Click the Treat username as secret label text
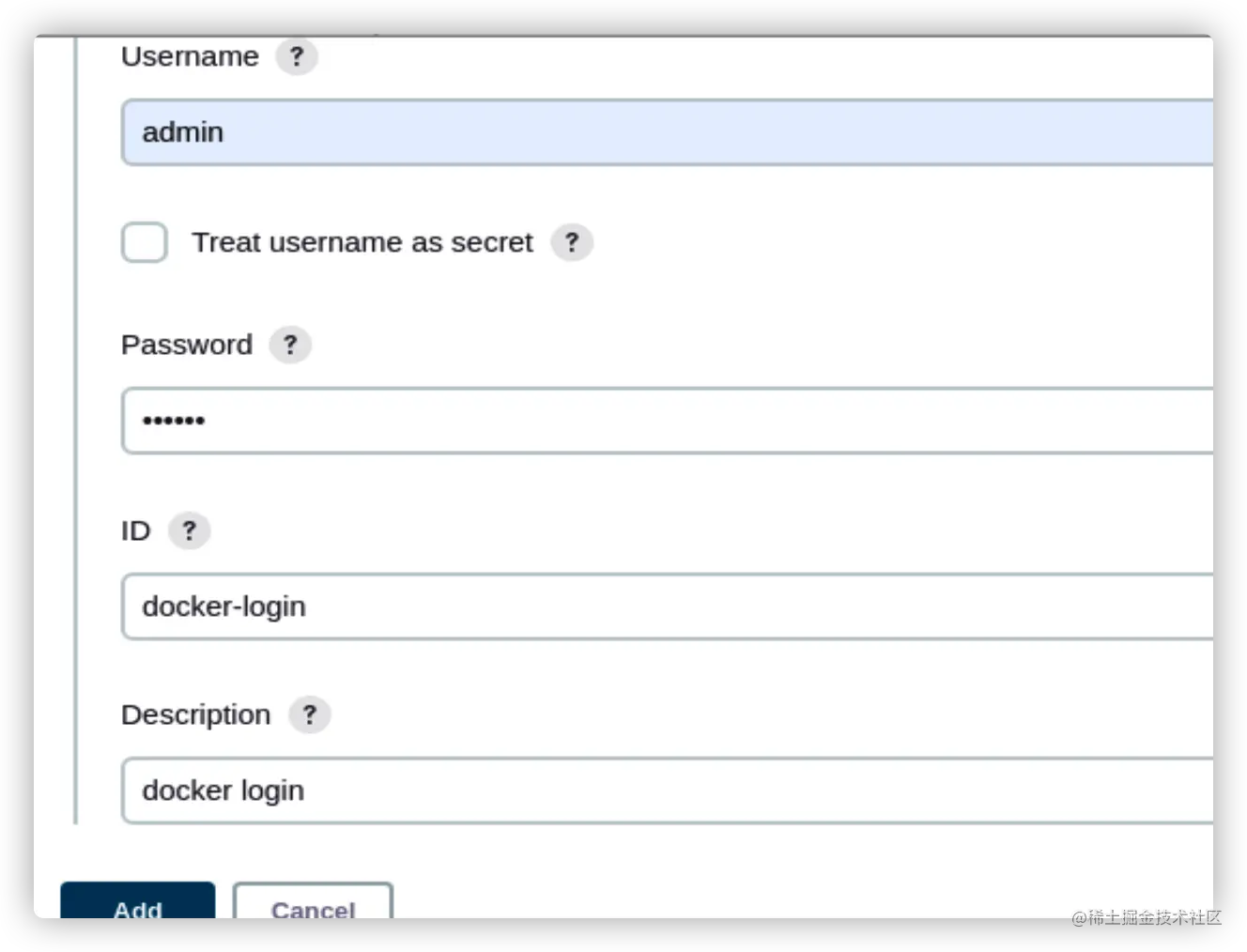The image size is (1247, 952). pyautogui.click(x=362, y=243)
